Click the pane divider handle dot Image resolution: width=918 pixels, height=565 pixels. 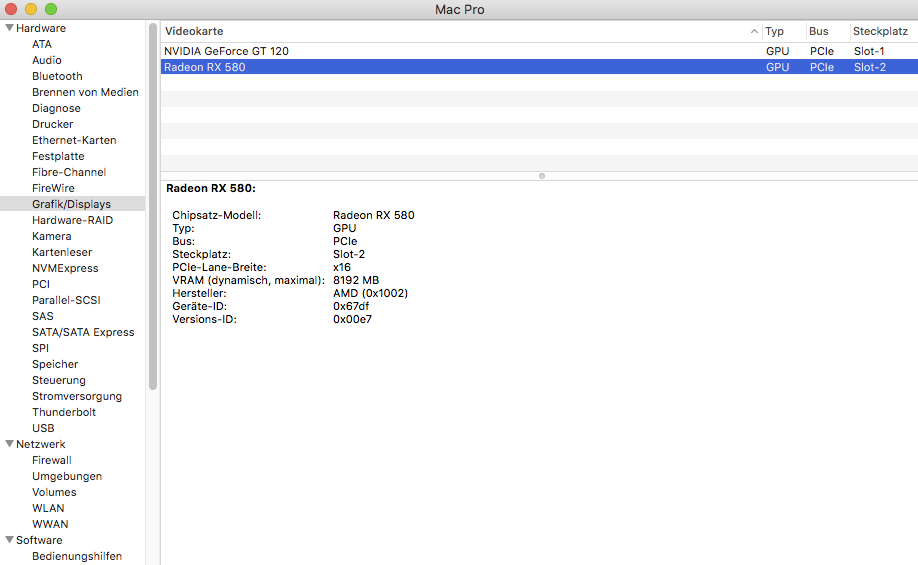coord(542,176)
